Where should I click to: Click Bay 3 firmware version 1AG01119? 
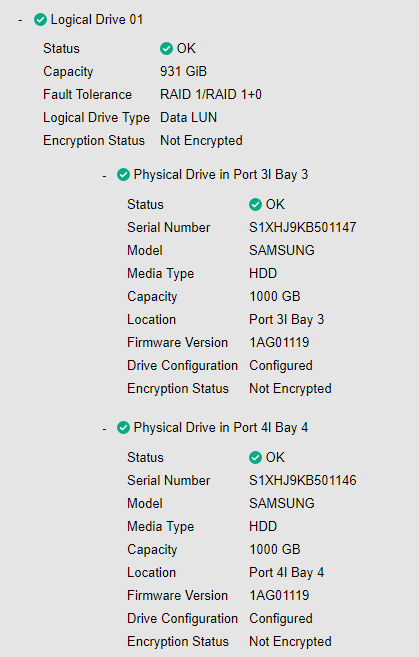(x=279, y=343)
